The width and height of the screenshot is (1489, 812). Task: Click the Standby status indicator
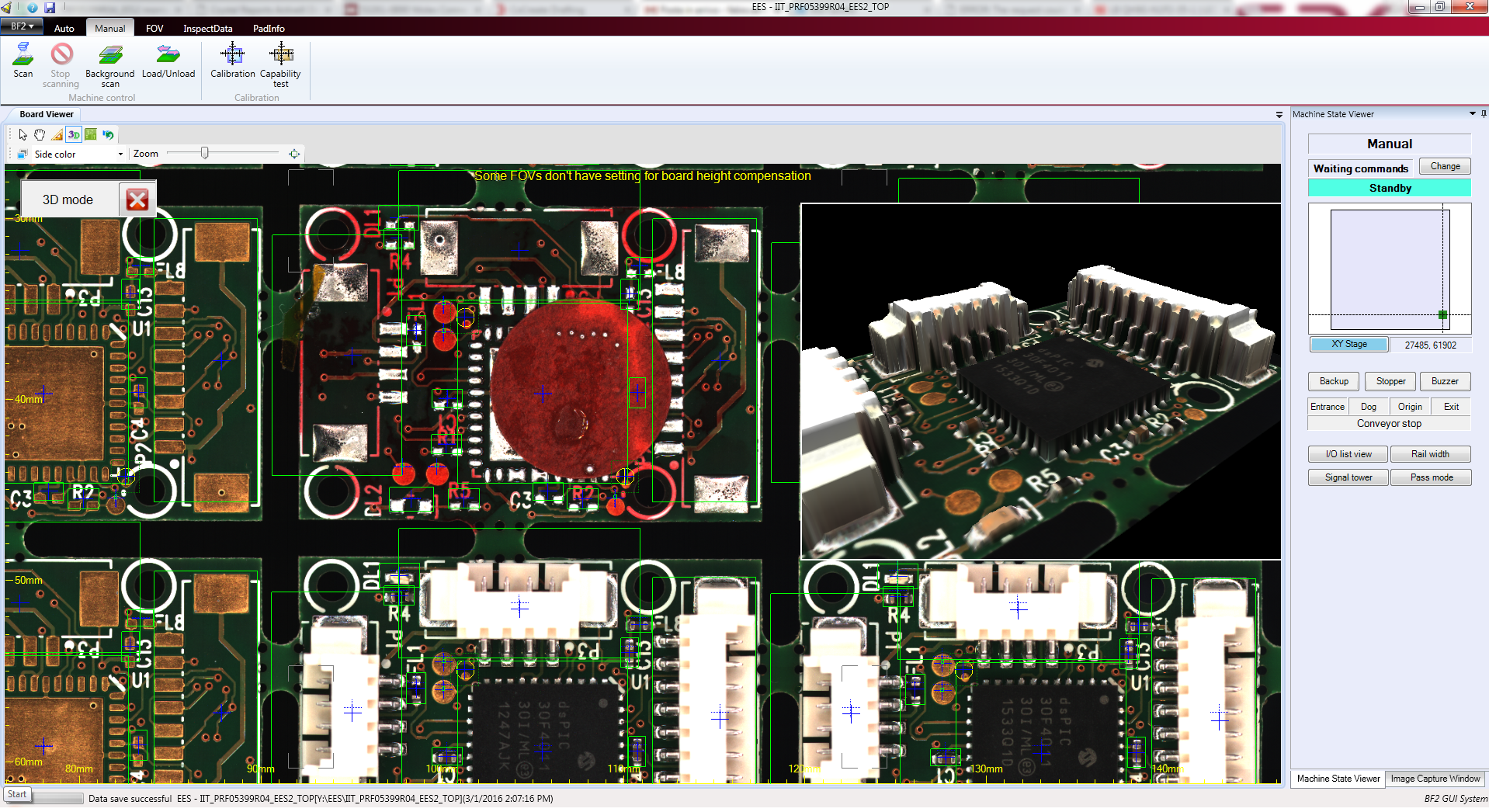click(x=1390, y=188)
